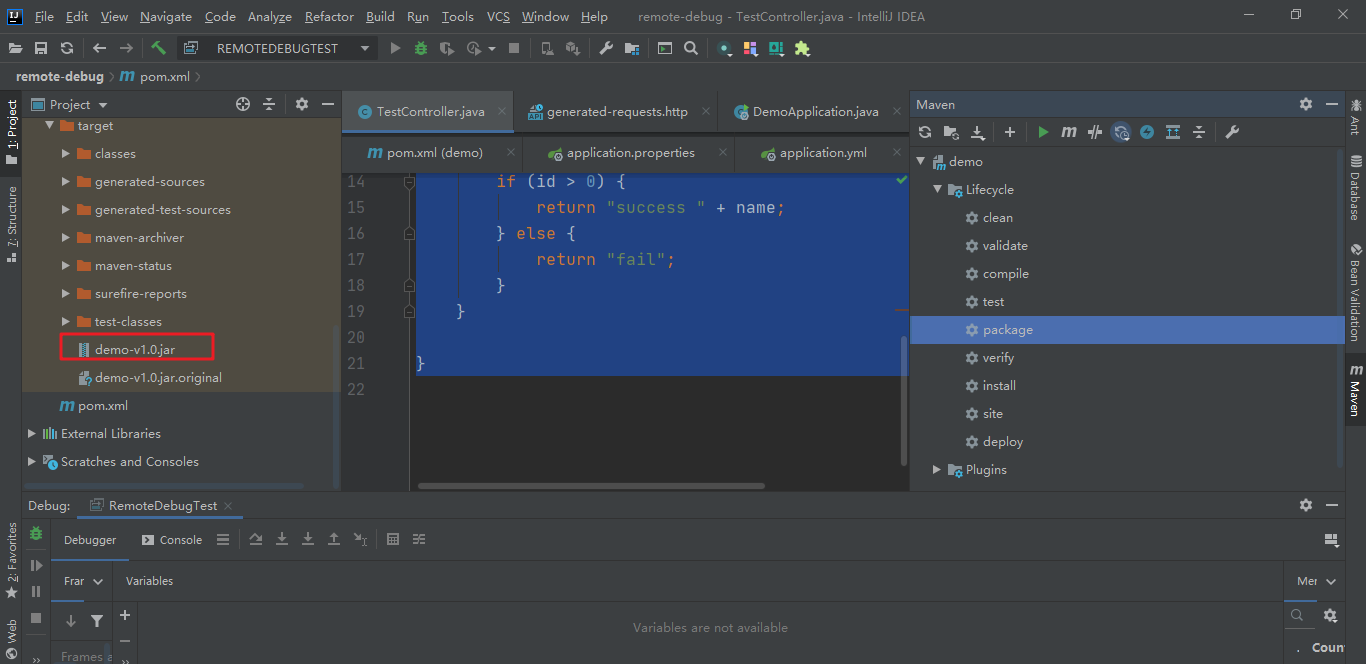Image resolution: width=1366 pixels, height=664 pixels.
Task: Close the pom.xml (demo) tab
Action: (x=511, y=153)
